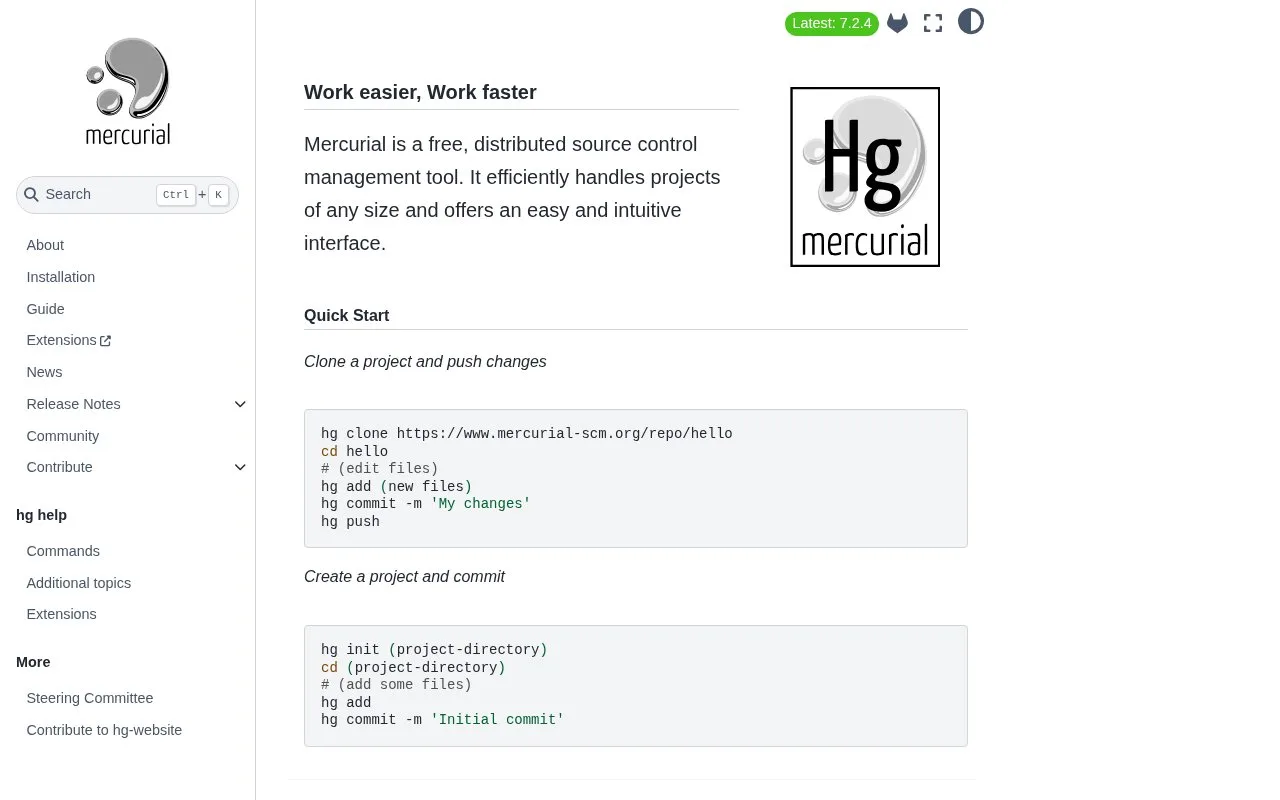
Task: Click the Quick Start heading
Action: tap(346, 315)
